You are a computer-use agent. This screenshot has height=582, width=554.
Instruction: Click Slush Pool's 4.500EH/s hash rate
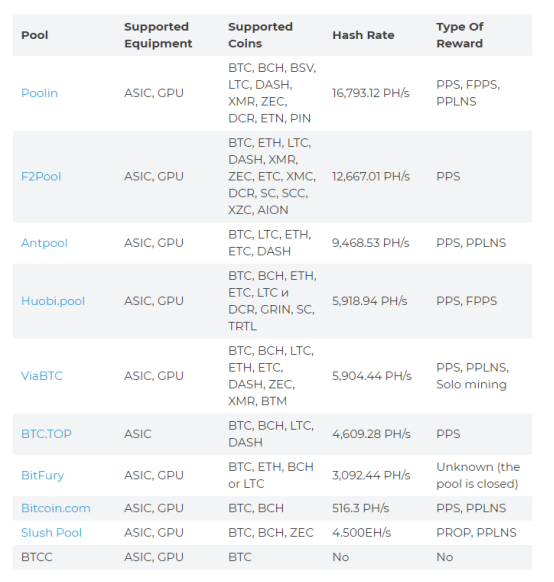click(361, 533)
